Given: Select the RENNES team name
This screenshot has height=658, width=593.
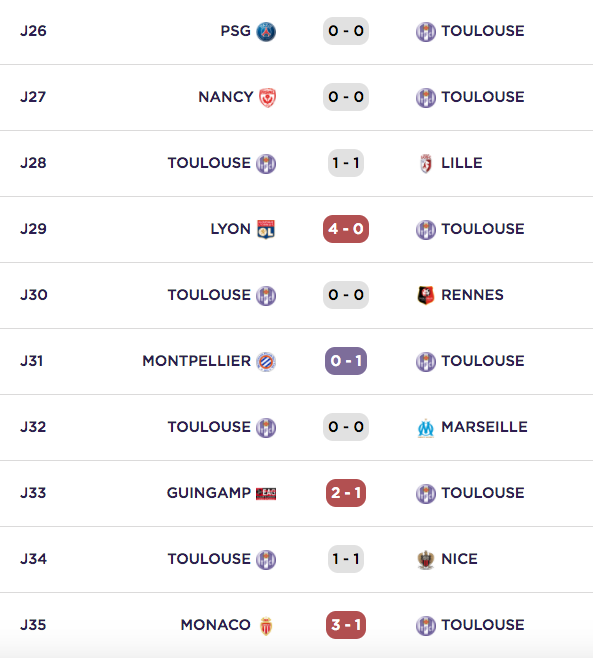Looking at the screenshot, I should (x=472, y=295).
